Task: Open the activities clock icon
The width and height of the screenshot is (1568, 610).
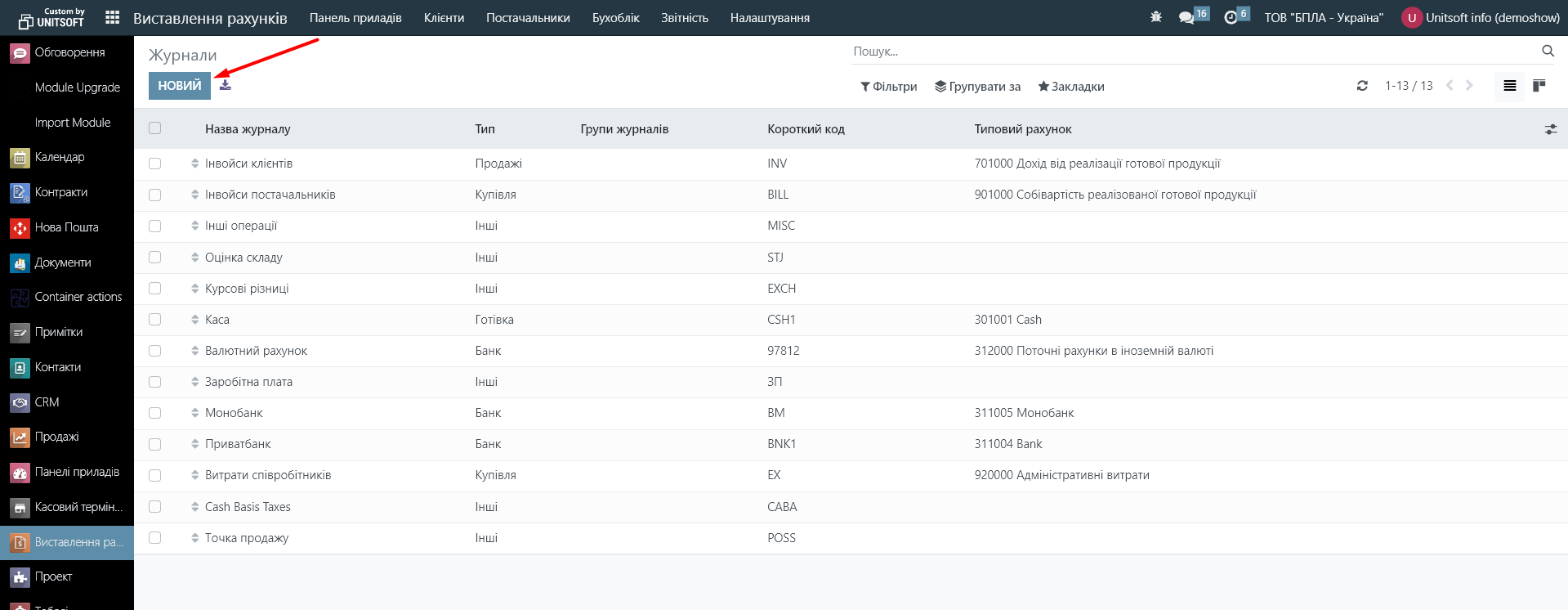Action: [x=1231, y=17]
